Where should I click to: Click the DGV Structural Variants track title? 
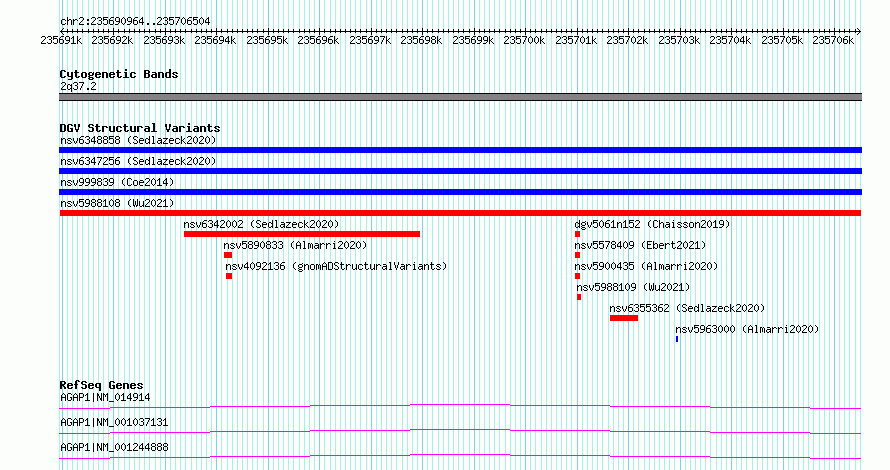pyautogui.click(x=140, y=128)
